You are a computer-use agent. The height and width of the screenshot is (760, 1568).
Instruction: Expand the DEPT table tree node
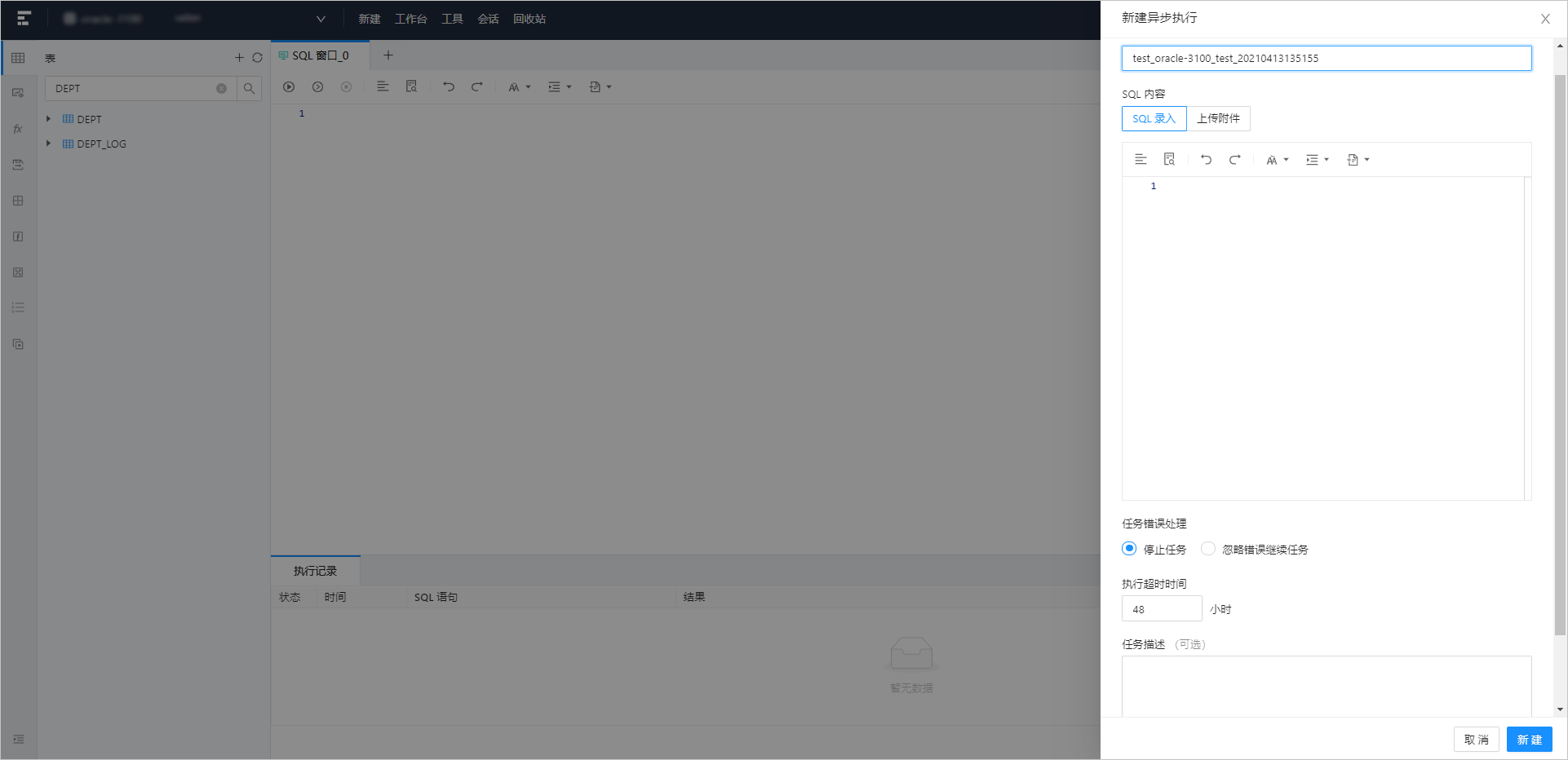coord(49,119)
